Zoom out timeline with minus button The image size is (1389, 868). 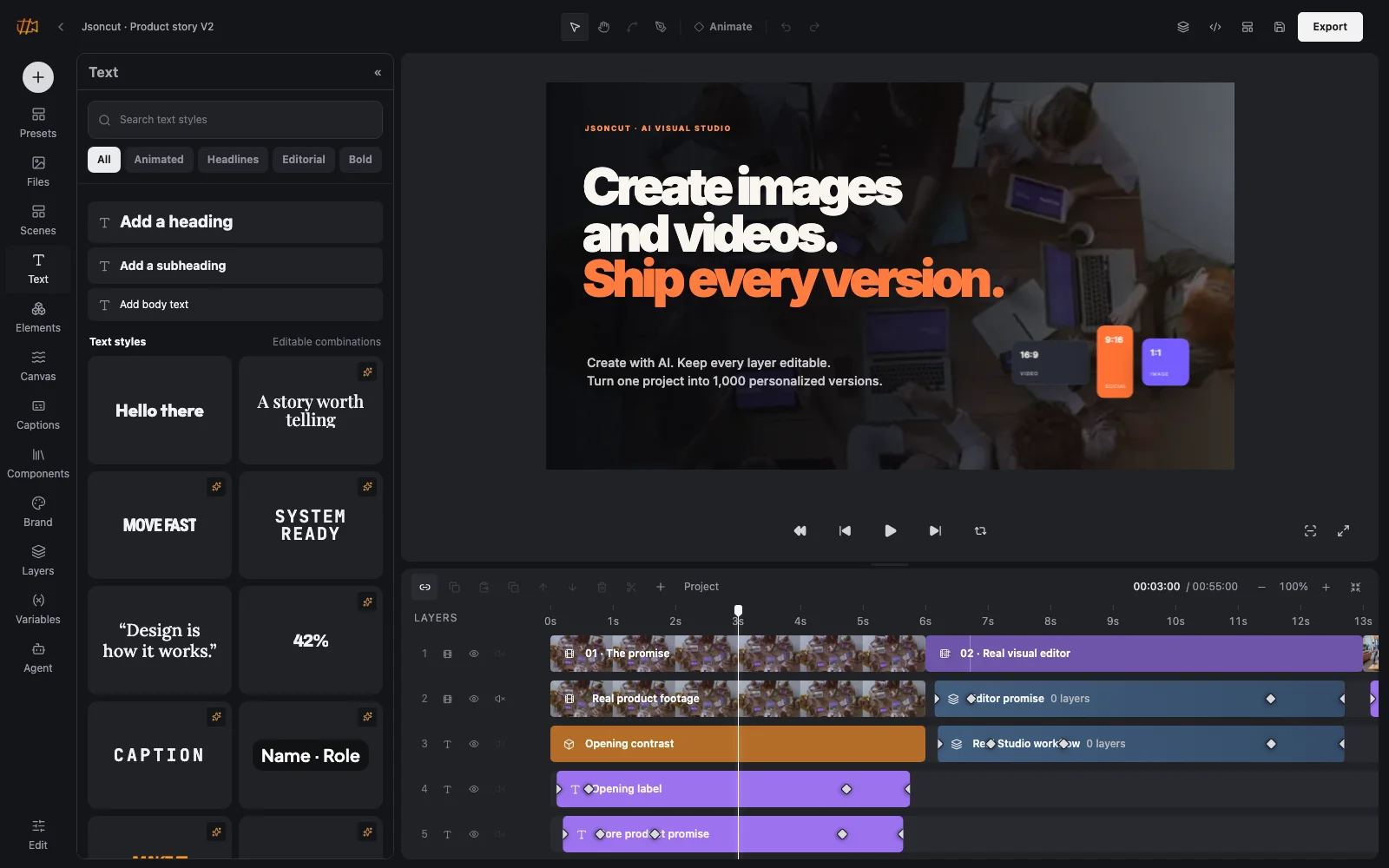pyautogui.click(x=1261, y=587)
